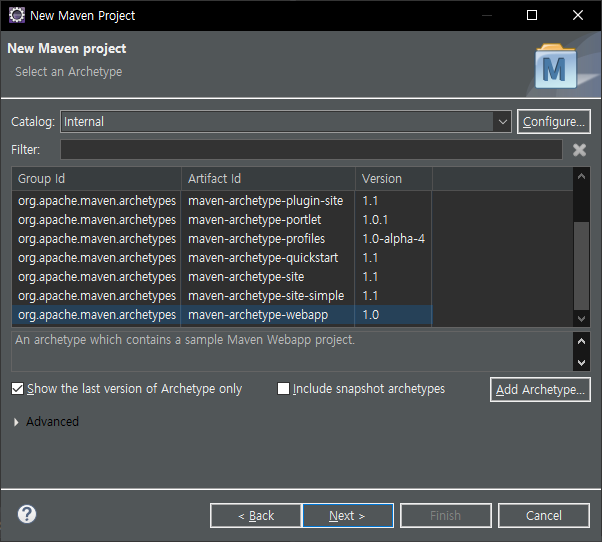This screenshot has width=602, height=542.
Task: Click the help question mark icon
Action: [27, 514]
